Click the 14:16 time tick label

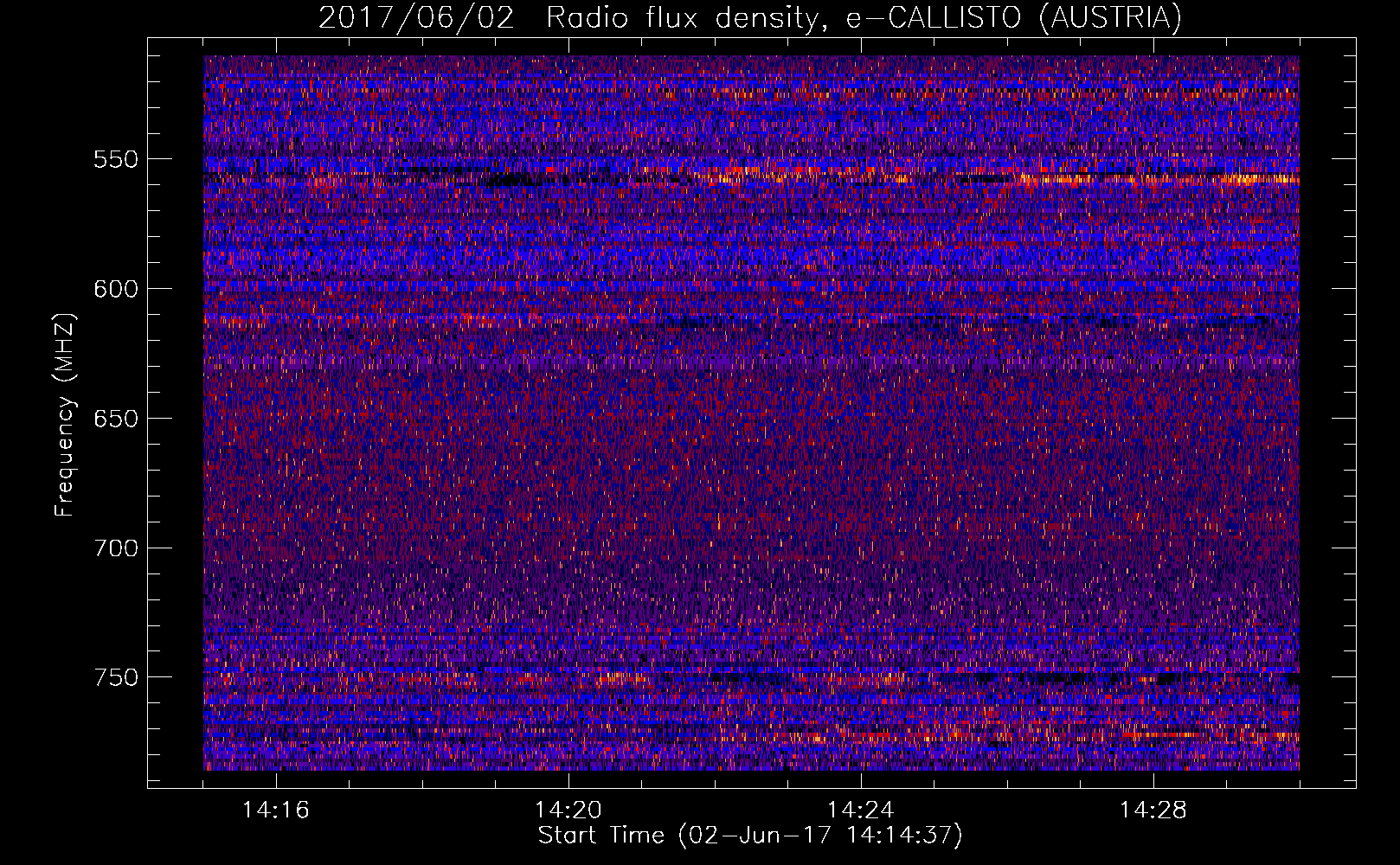276,811
